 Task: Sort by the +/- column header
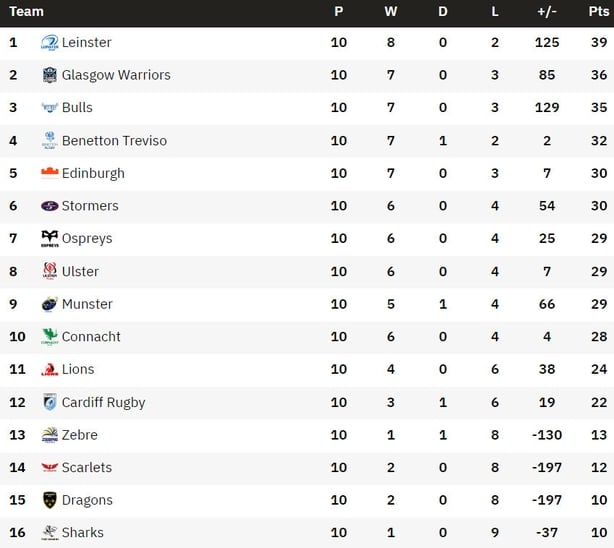pos(547,11)
